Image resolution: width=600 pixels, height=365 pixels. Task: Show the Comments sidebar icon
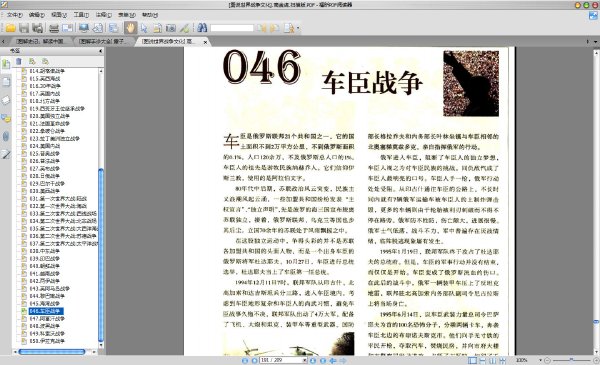[x=6, y=118]
